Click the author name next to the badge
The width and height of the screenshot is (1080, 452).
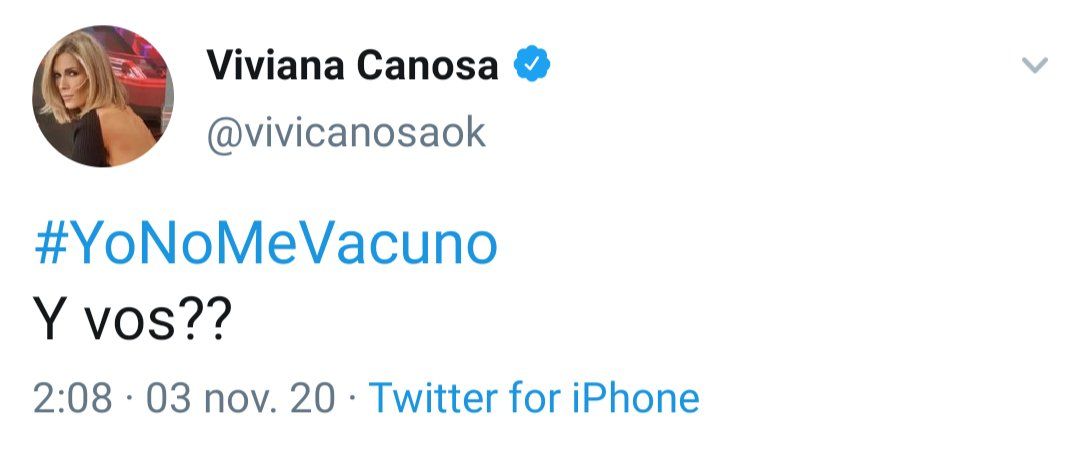[x=352, y=66]
